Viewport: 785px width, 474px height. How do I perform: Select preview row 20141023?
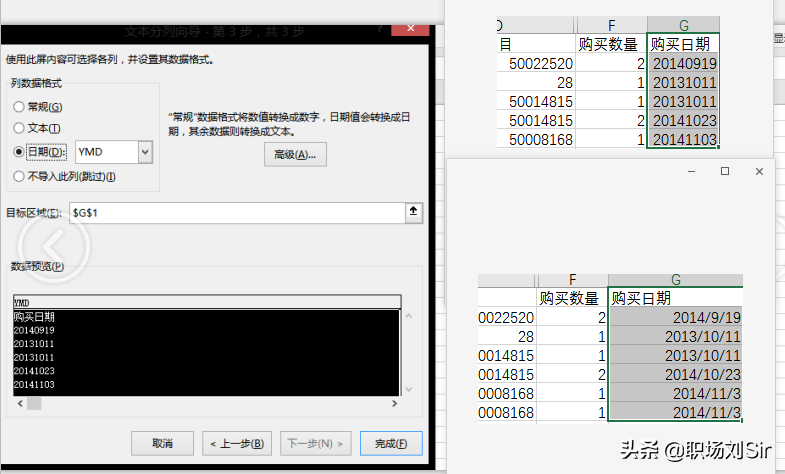(34, 371)
